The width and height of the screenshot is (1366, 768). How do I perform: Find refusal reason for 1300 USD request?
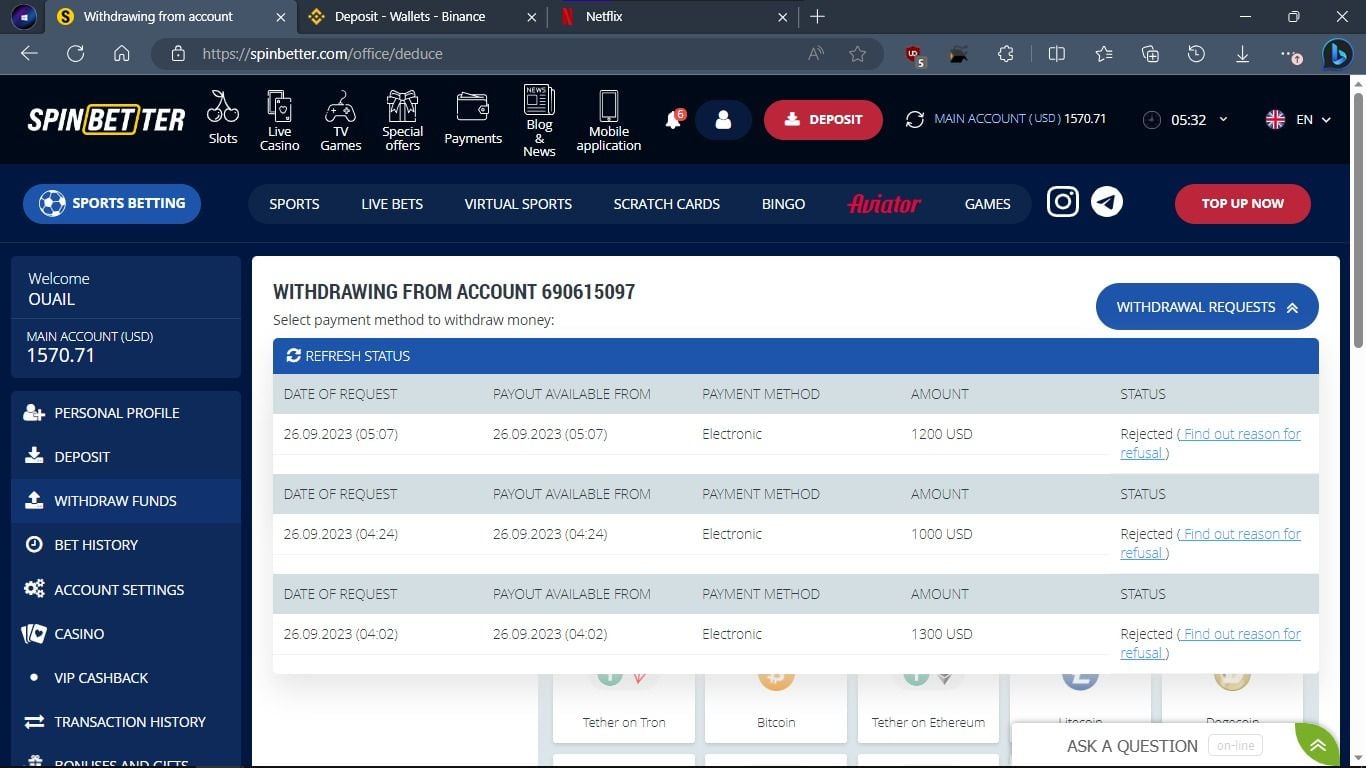(x=1211, y=643)
